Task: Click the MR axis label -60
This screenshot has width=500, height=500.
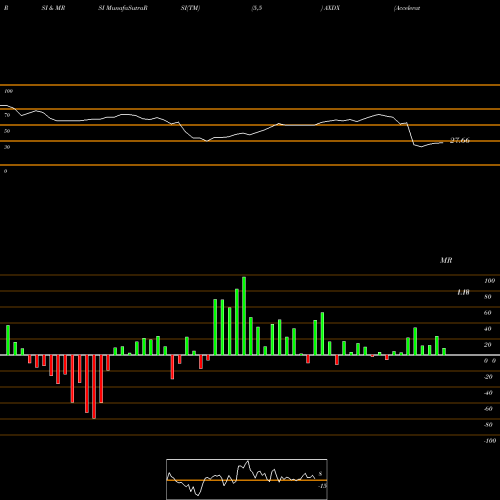Action: [488, 409]
